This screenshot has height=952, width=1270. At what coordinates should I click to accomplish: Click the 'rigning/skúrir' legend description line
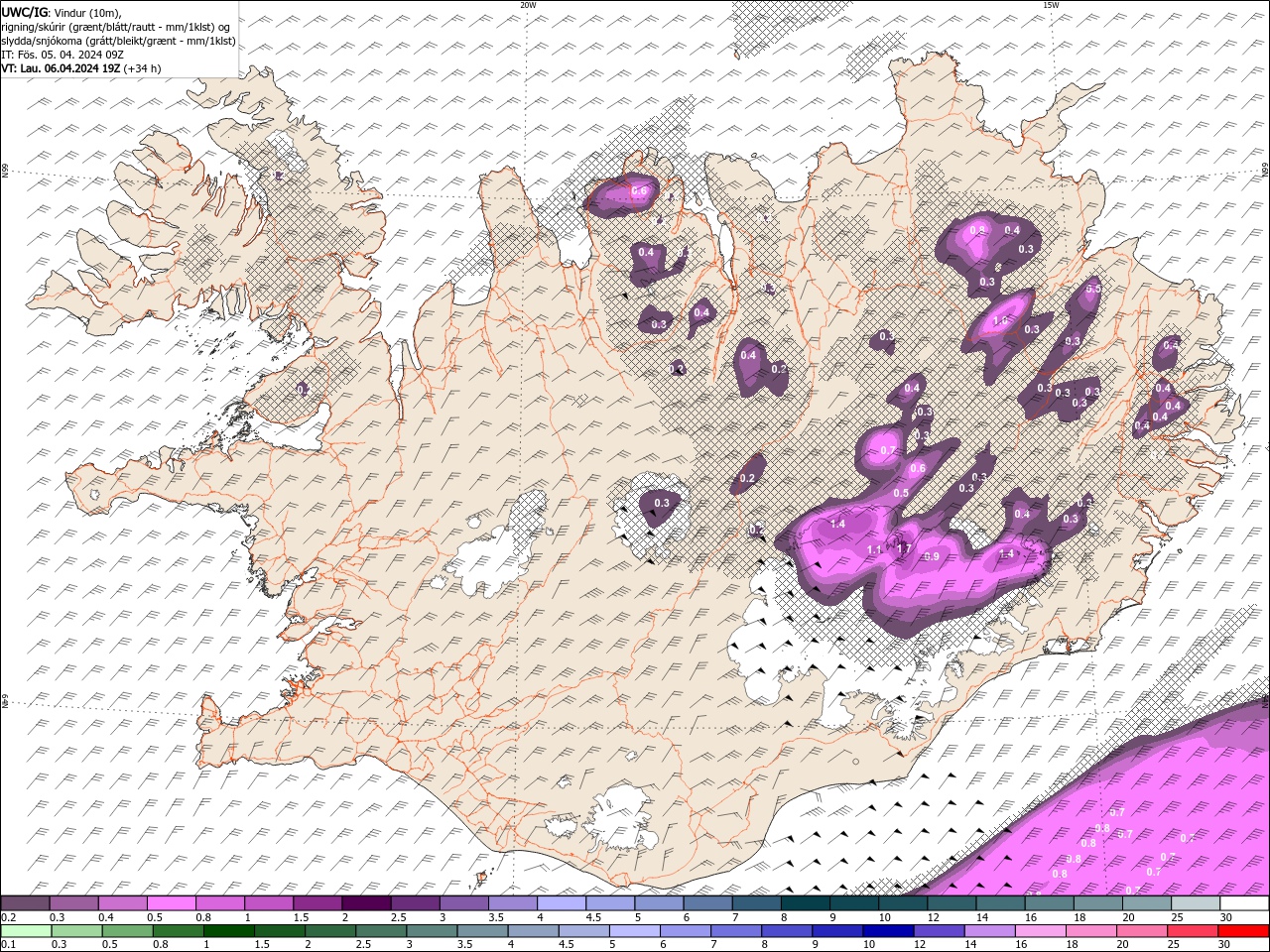(116, 27)
